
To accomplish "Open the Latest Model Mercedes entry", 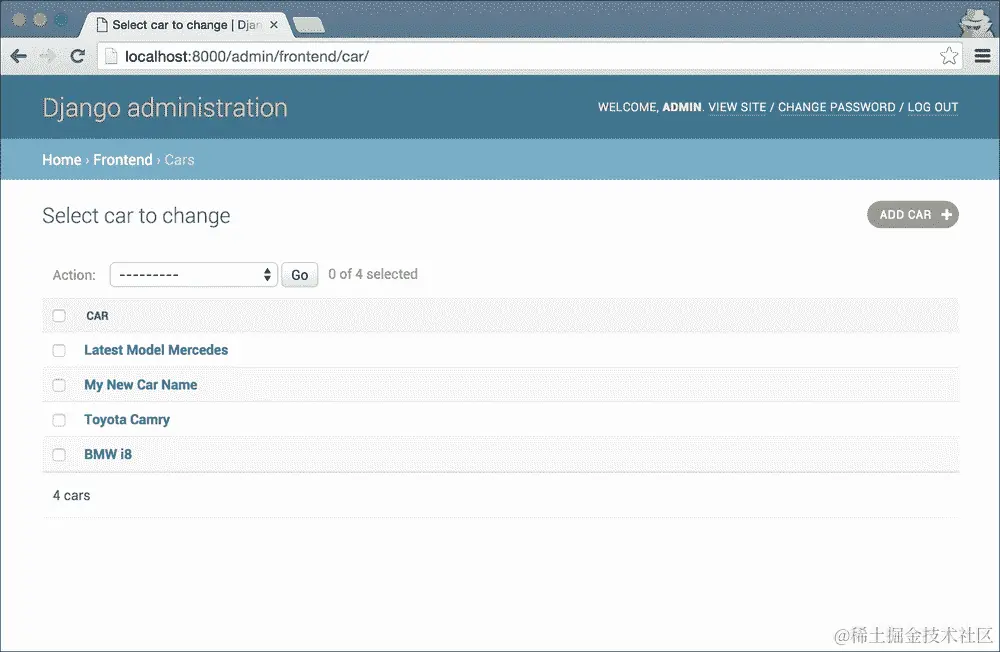I will point(156,350).
